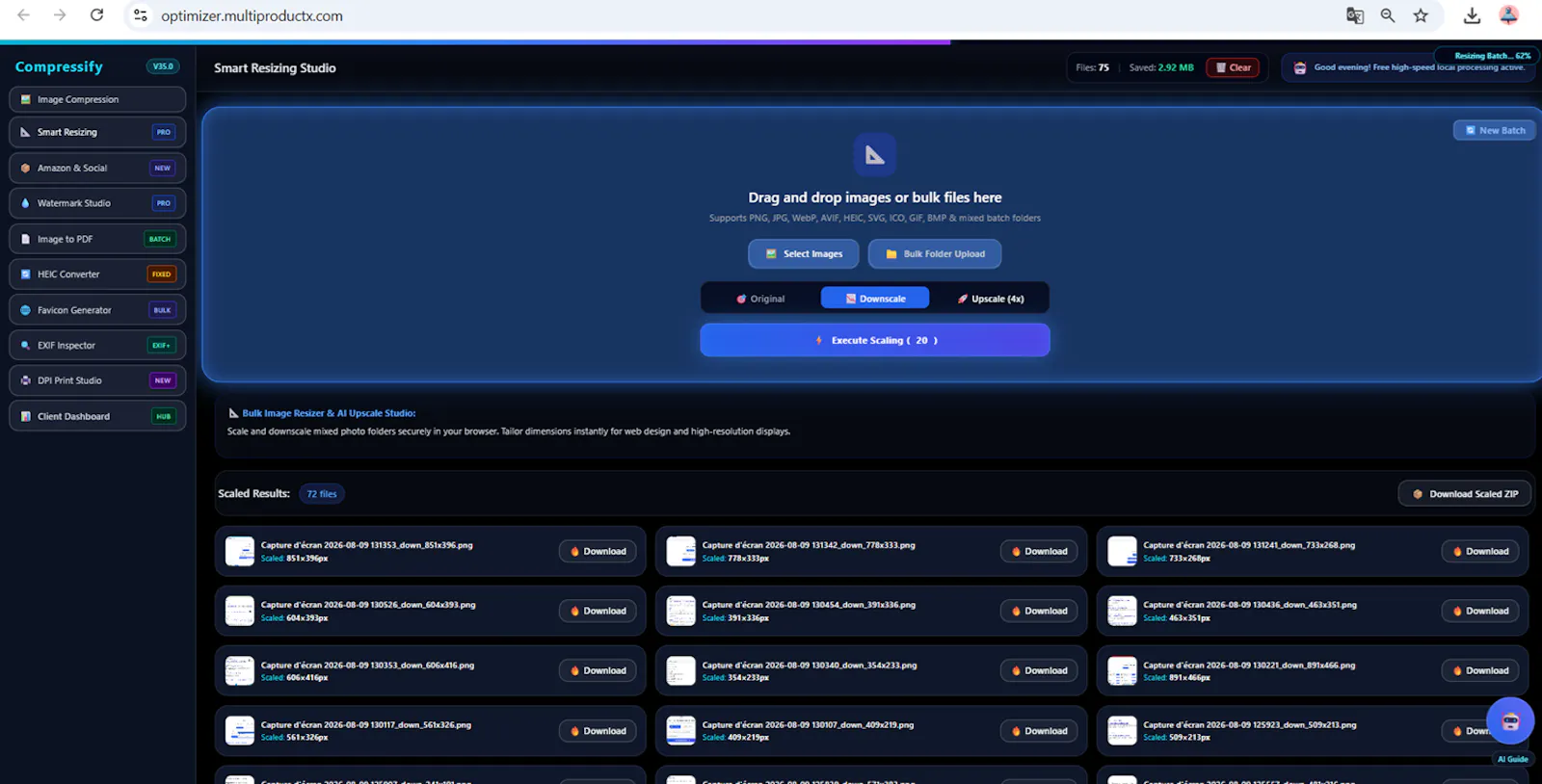This screenshot has height=784, width=1542.
Task: Download the 130436_down_463x351.png file
Action: coord(1480,612)
